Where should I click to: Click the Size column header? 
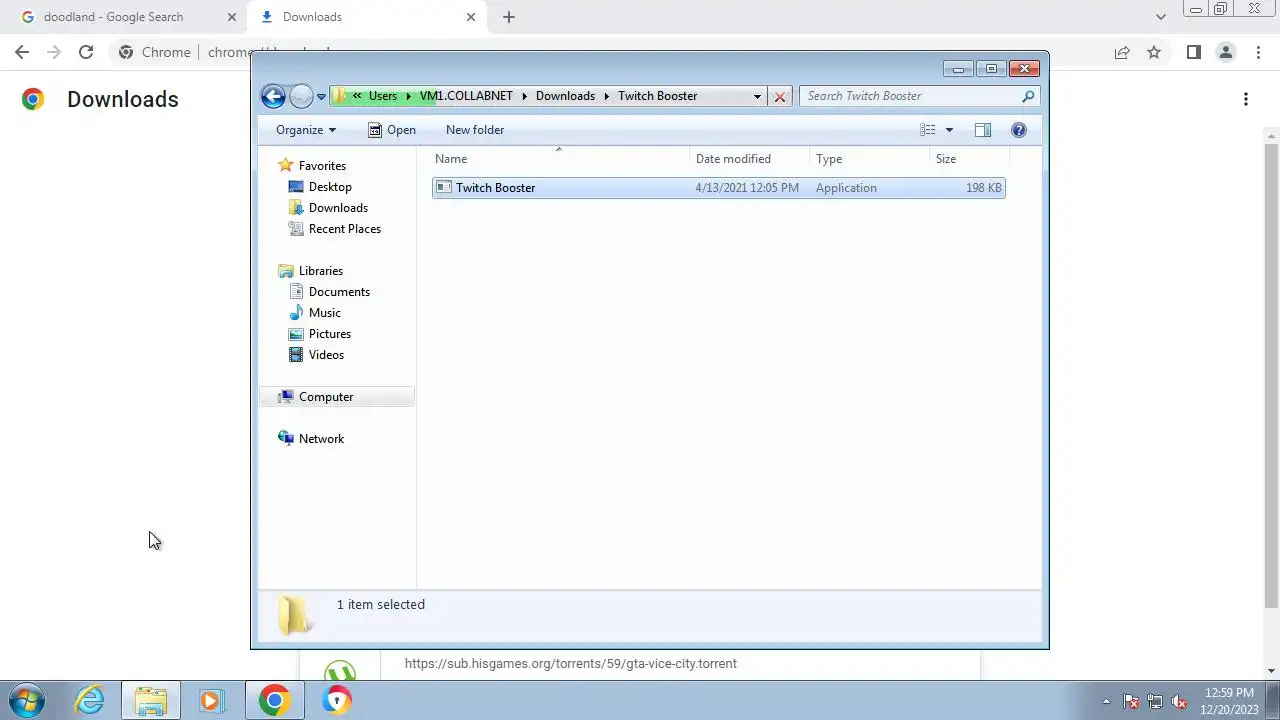click(x=969, y=159)
